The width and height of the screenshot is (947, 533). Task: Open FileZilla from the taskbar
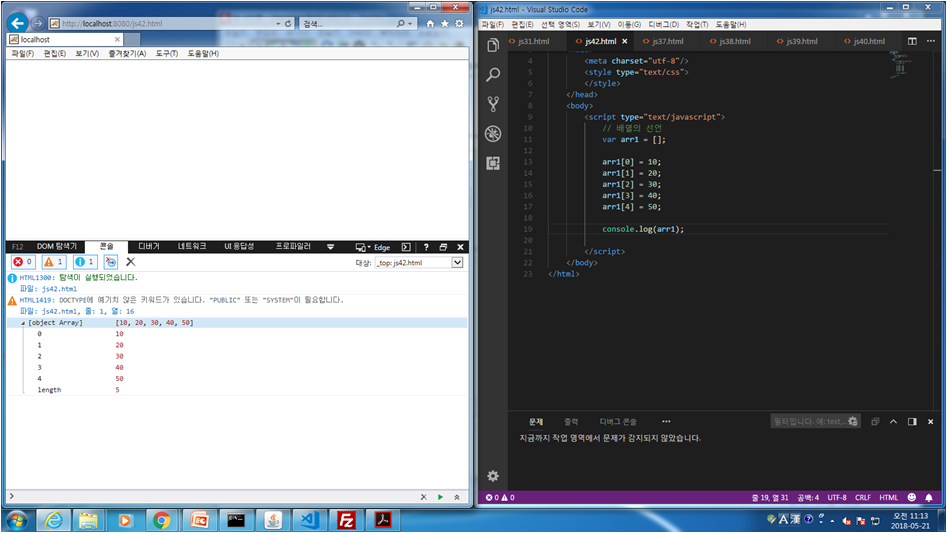347,520
